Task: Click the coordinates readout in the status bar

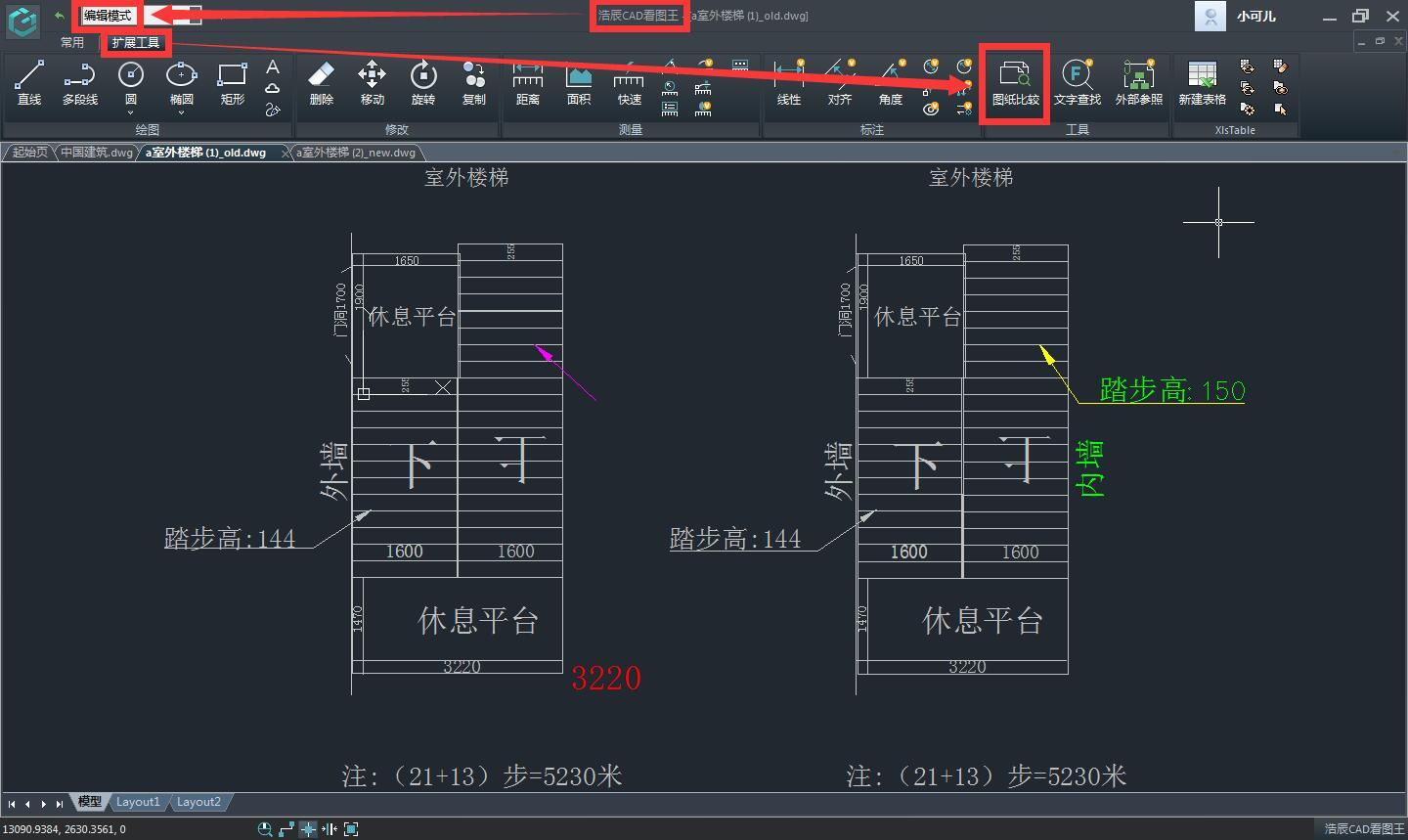Action: tap(65, 829)
